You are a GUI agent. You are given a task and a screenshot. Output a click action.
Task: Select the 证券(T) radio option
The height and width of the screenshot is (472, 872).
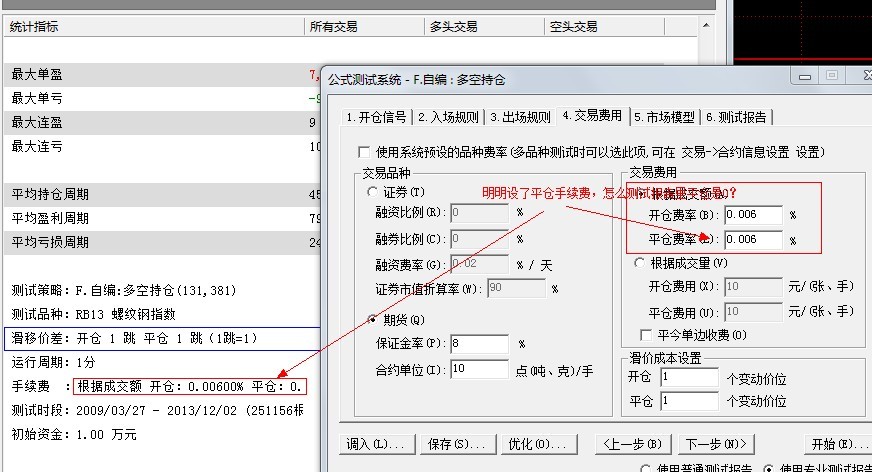tap(372, 192)
